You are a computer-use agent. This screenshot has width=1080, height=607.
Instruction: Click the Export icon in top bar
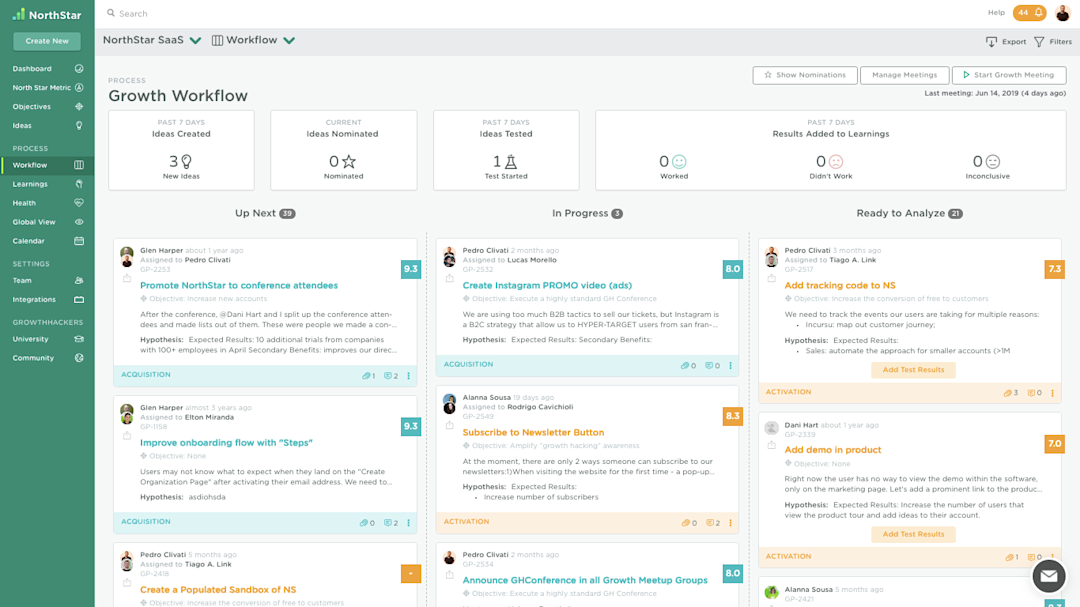[991, 41]
